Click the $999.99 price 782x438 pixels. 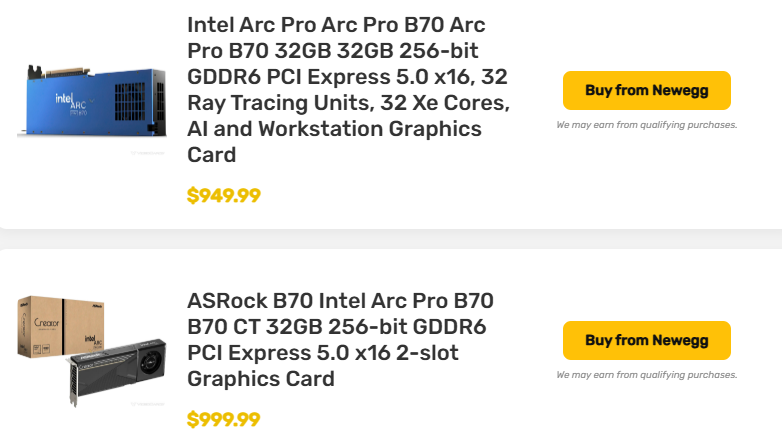pyautogui.click(x=224, y=419)
